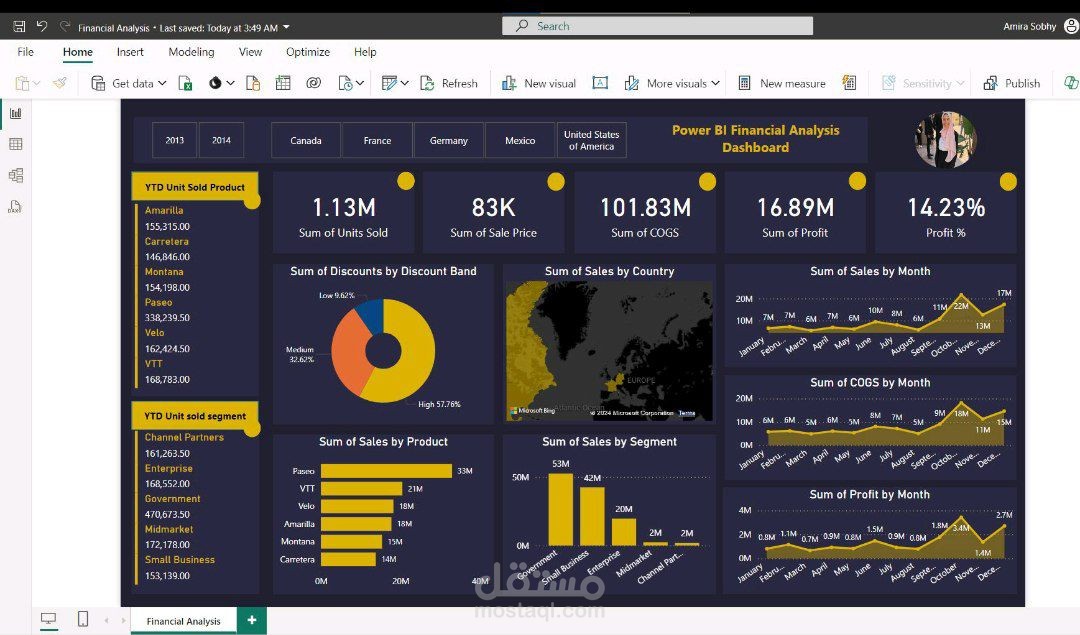
Task: Insert a text box via its icon
Action: (x=600, y=83)
